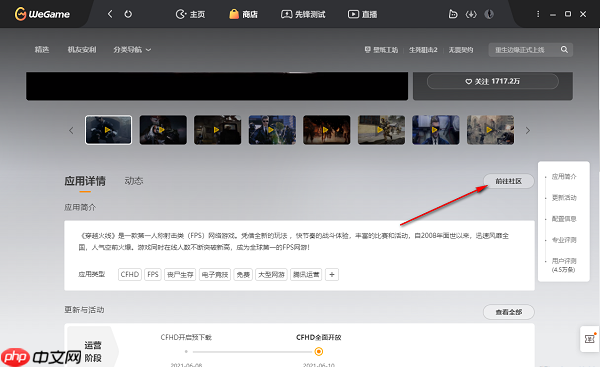Select the CFHD全面开放 timeline marker
The image size is (600, 367).
tap(318, 351)
